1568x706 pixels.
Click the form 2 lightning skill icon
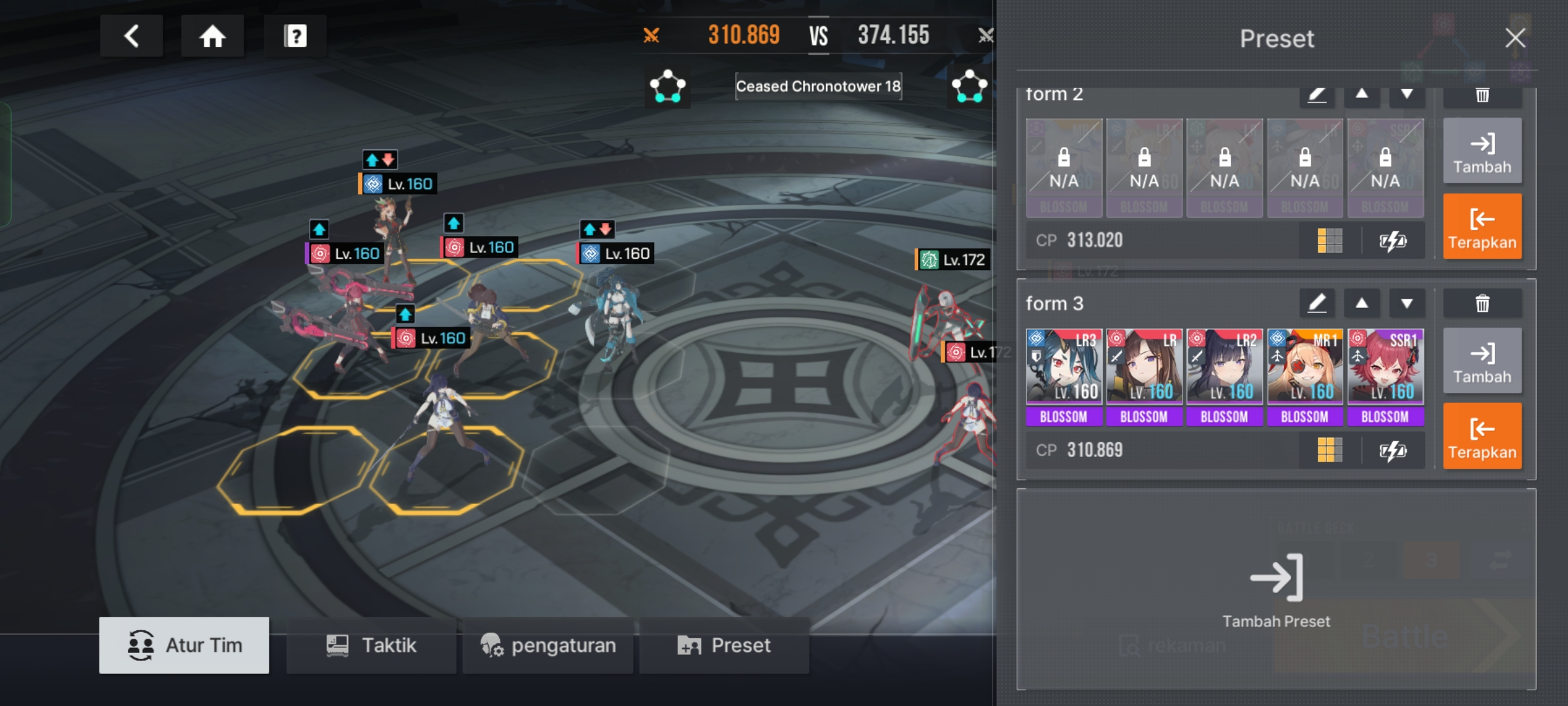tap(1393, 241)
